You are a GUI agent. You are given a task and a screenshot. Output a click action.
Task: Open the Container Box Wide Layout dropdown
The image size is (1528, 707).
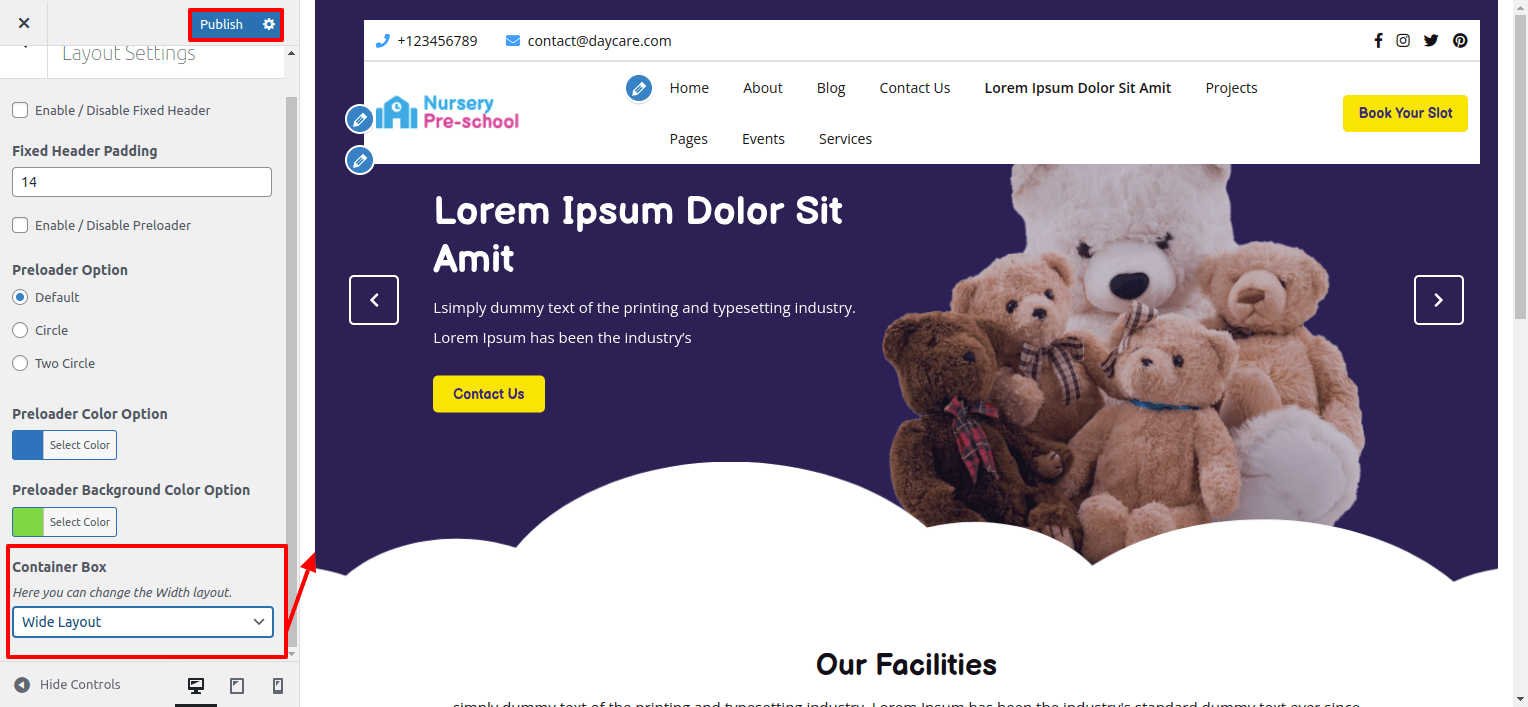pos(143,622)
